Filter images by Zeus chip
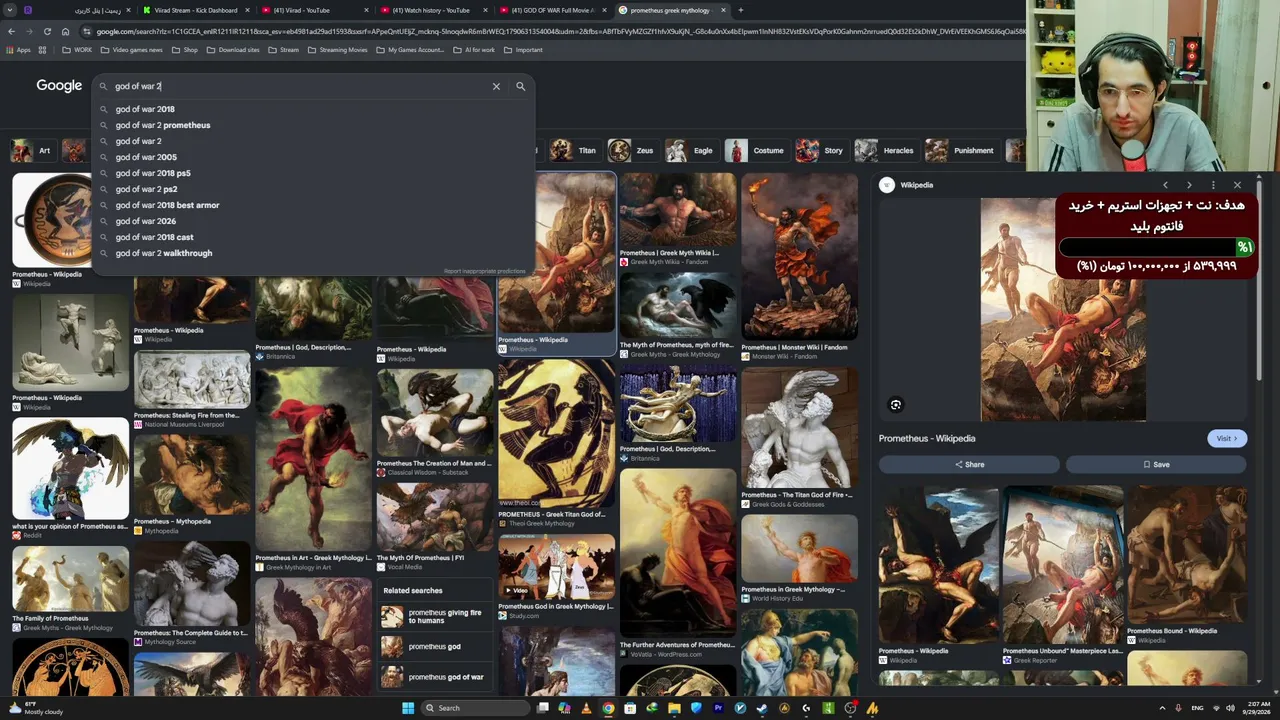1280x720 pixels. (x=632, y=151)
